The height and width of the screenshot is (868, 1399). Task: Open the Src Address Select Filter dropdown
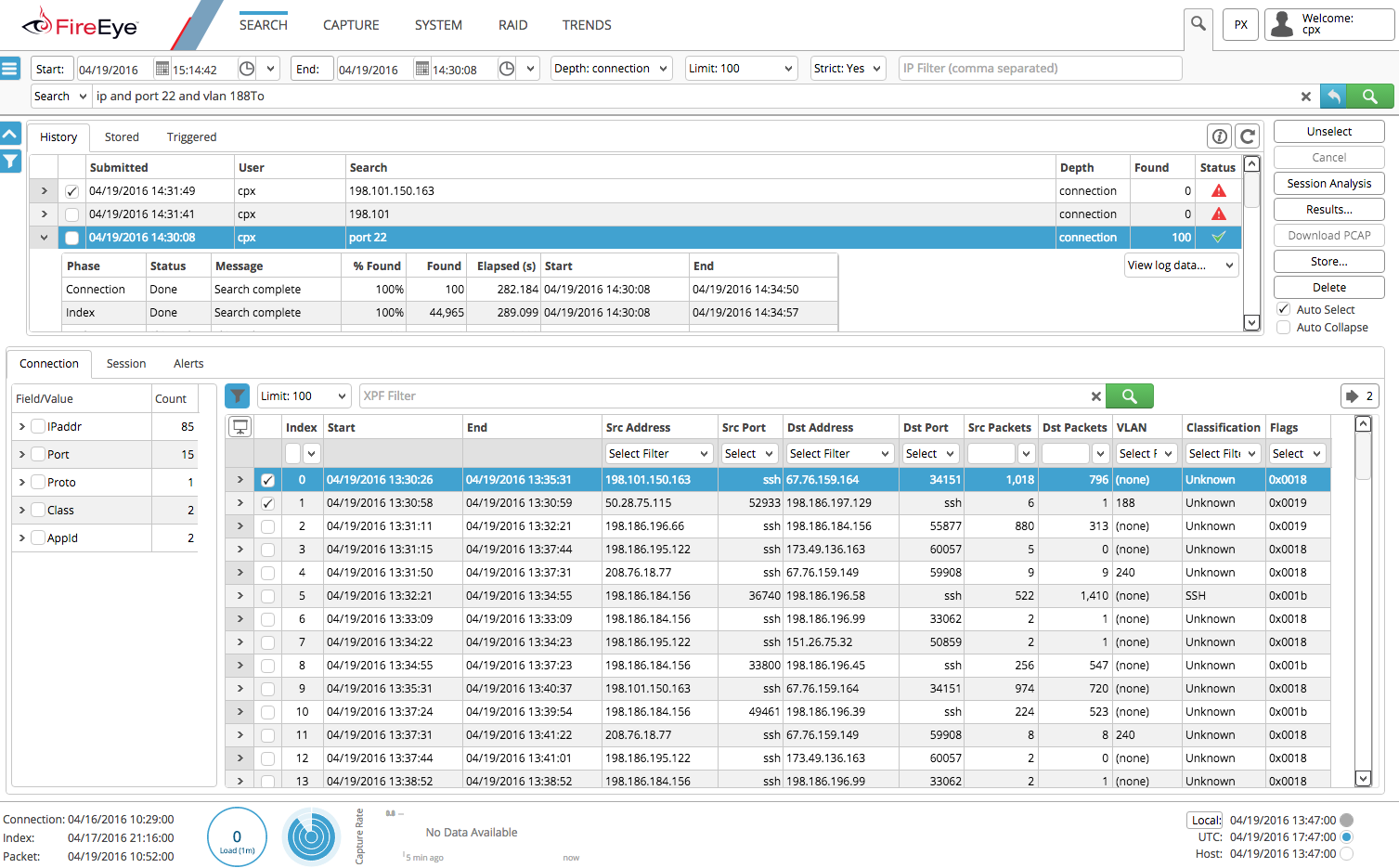pos(658,454)
